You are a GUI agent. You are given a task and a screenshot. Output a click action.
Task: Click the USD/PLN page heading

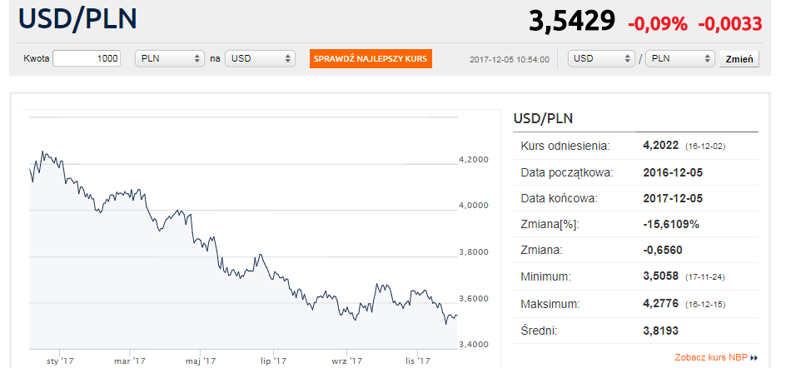(78, 19)
